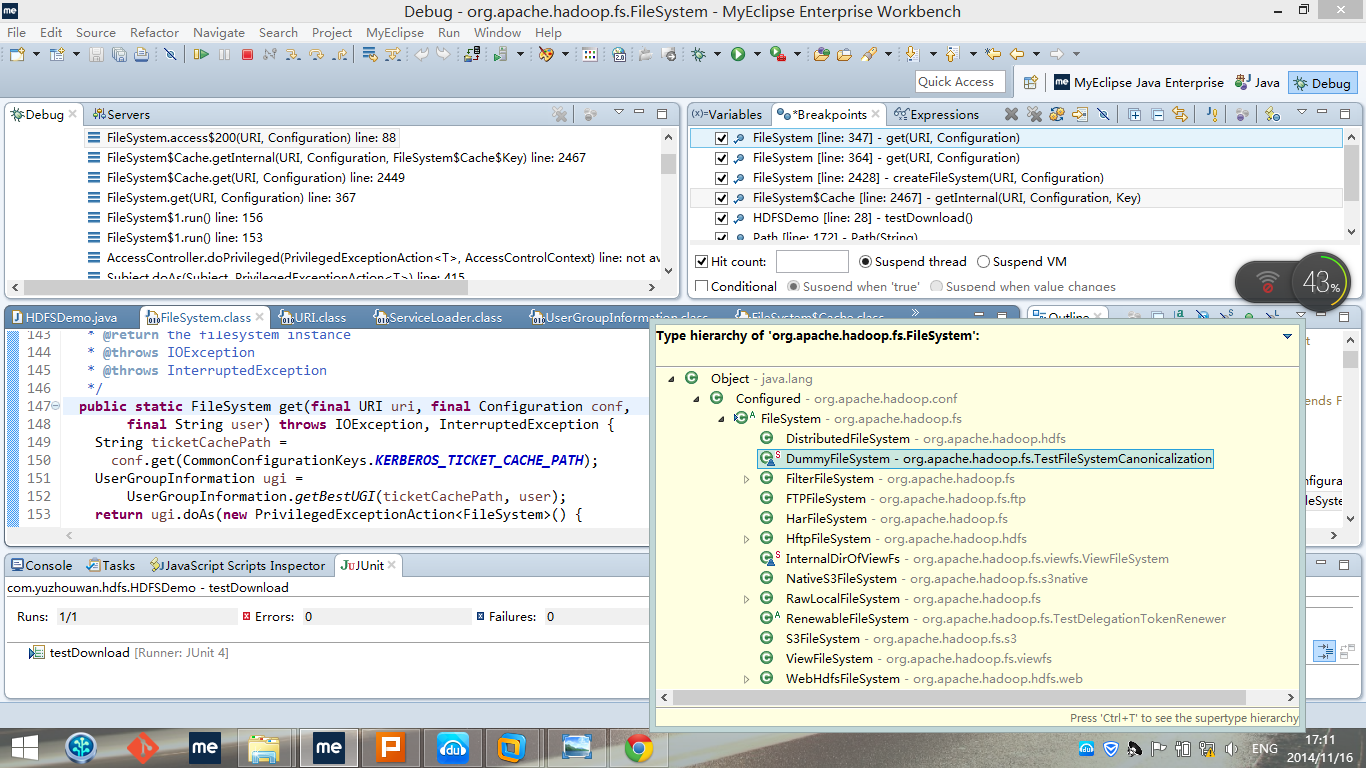Terminate the debug session with red stop icon
This screenshot has width=1366, height=768.
click(248, 55)
